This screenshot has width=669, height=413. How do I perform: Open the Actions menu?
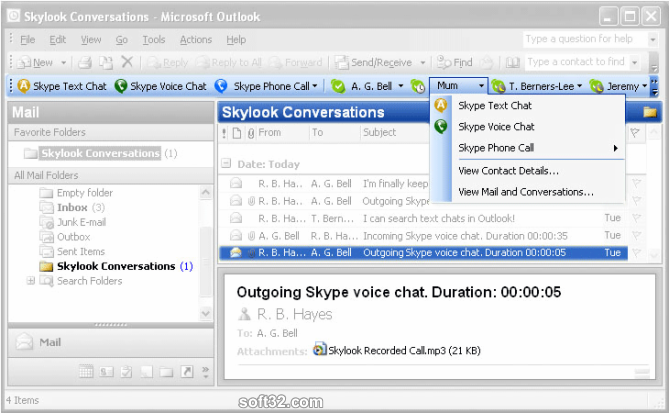pyautogui.click(x=196, y=40)
